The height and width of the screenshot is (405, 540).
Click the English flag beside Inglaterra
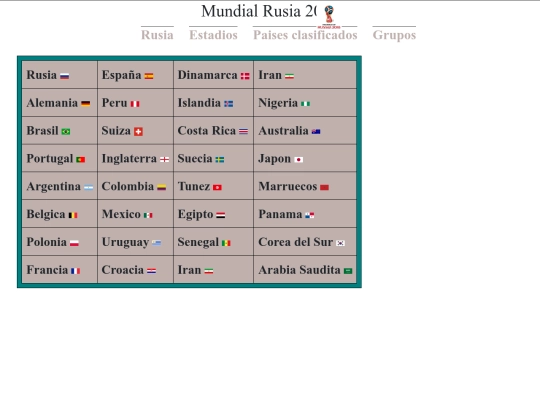[165, 159]
